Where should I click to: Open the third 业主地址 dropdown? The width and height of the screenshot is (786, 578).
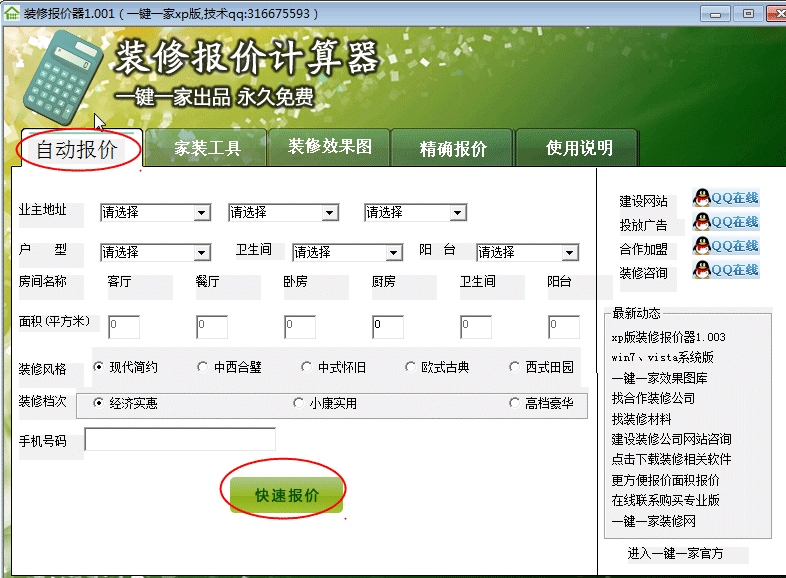pos(416,213)
